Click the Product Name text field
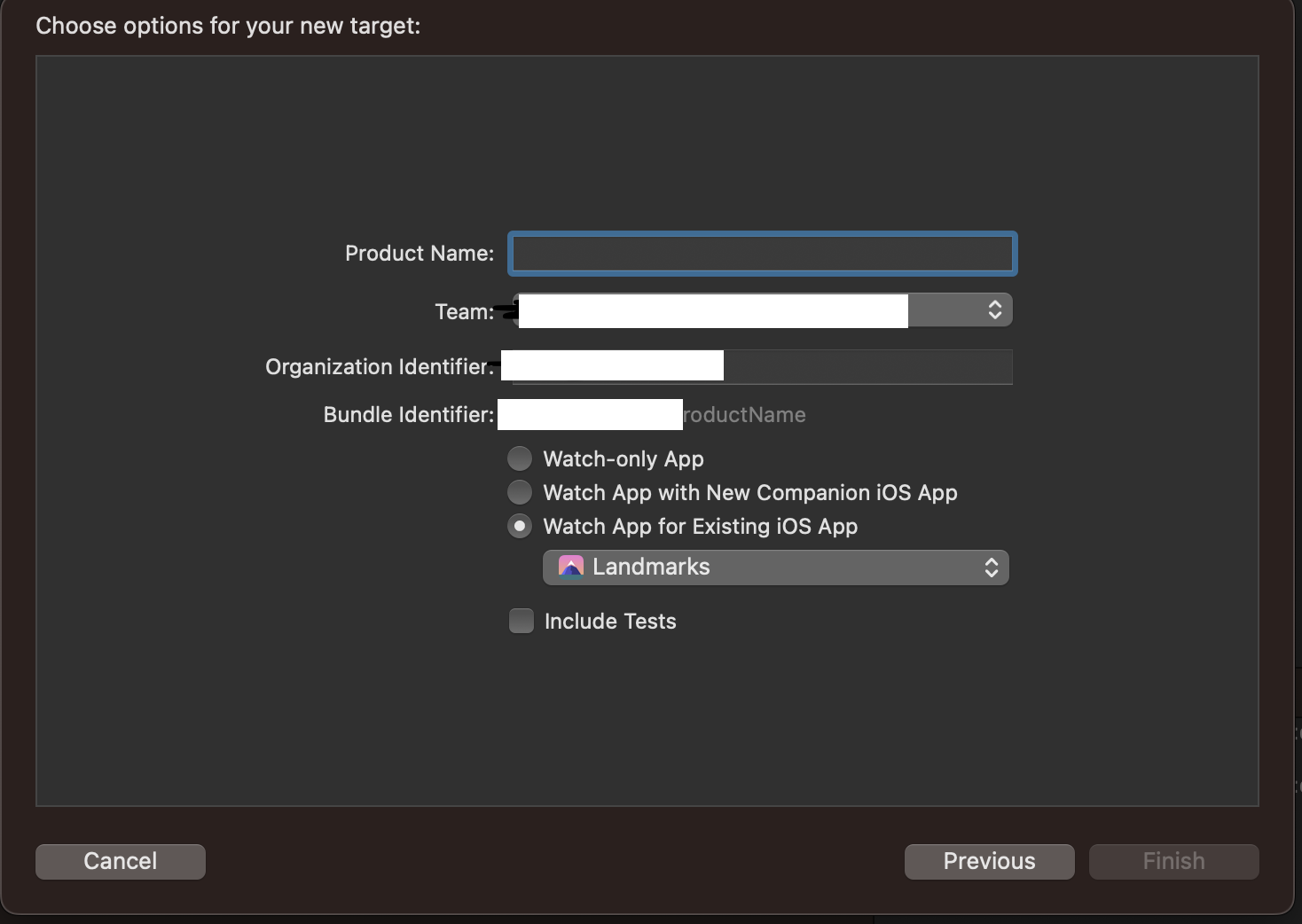Image resolution: width=1302 pixels, height=924 pixels. point(762,254)
